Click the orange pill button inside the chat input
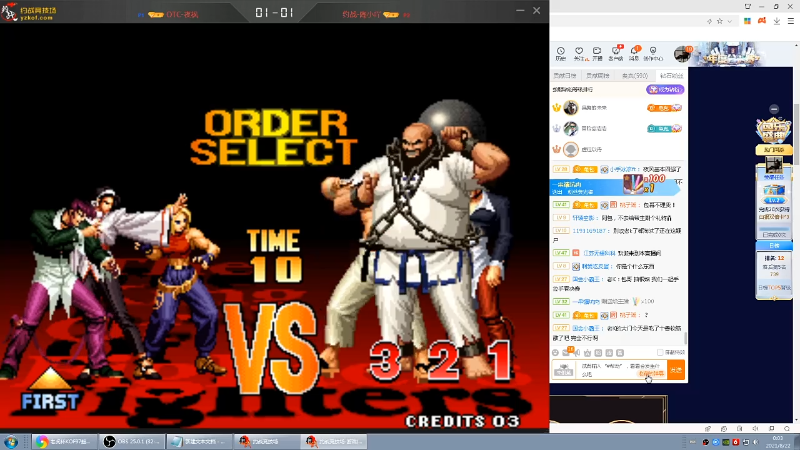The image size is (800, 450). (652, 373)
